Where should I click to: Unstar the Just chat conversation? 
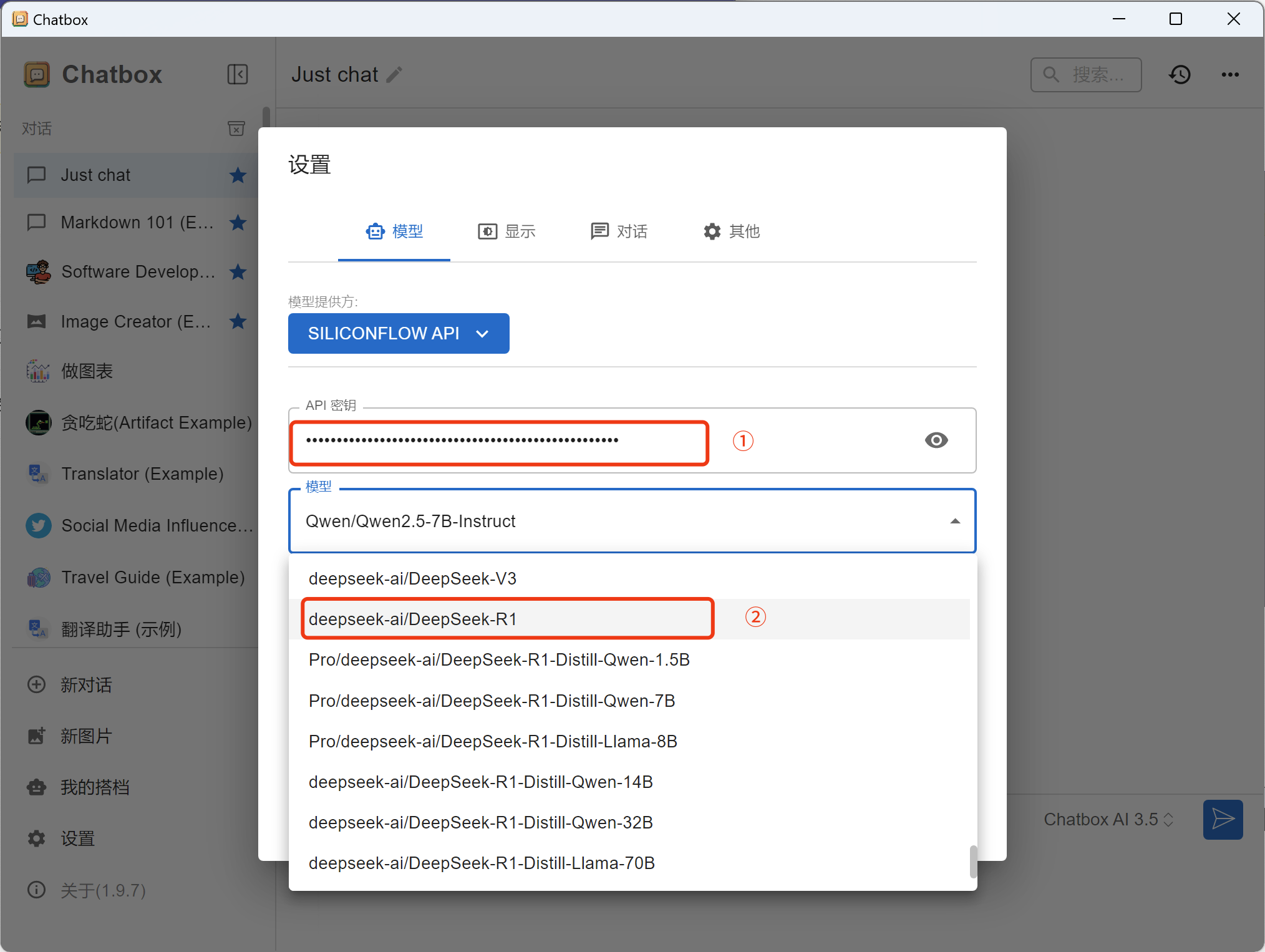pyautogui.click(x=238, y=175)
